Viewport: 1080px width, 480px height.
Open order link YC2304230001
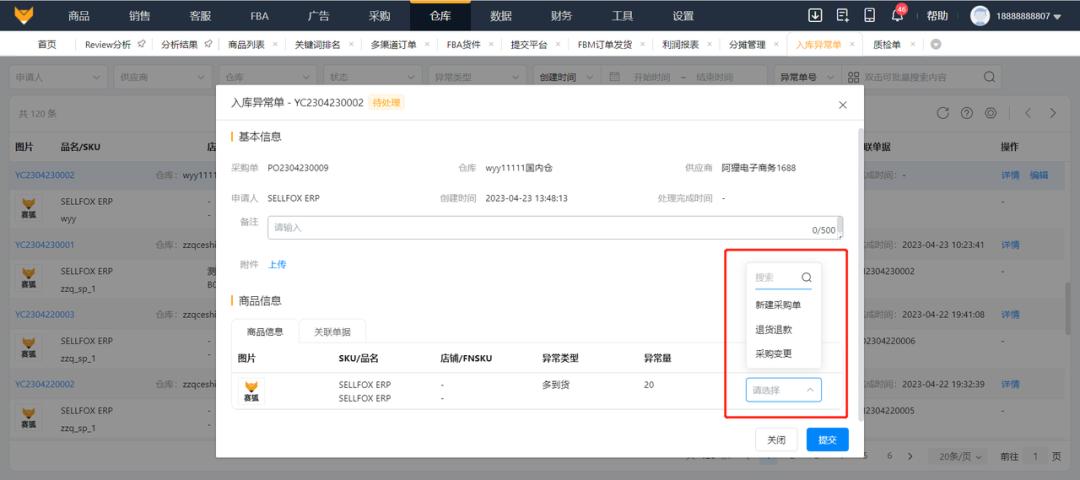point(45,244)
